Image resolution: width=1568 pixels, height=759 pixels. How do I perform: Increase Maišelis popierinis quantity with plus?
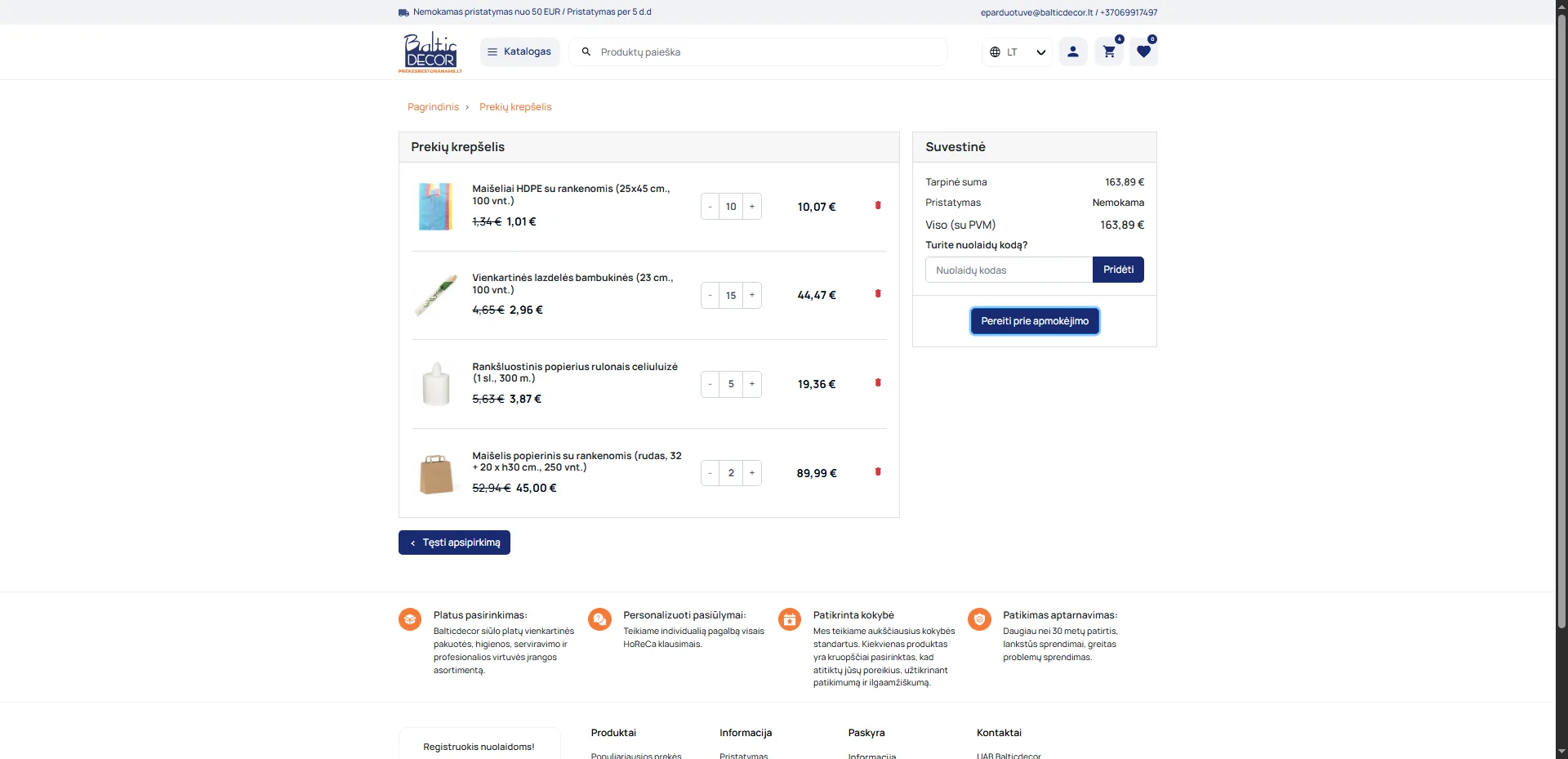click(751, 472)
